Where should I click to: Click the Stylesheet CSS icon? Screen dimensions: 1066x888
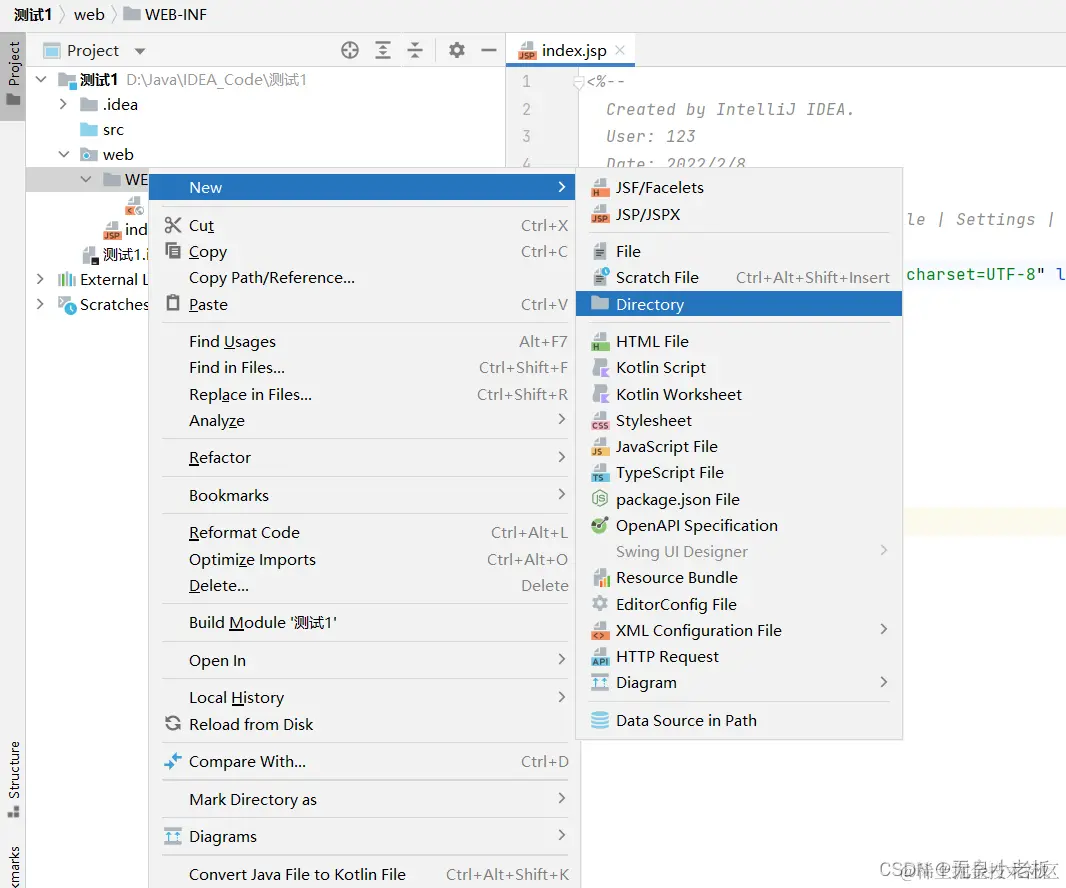click(x=600, y=421)
